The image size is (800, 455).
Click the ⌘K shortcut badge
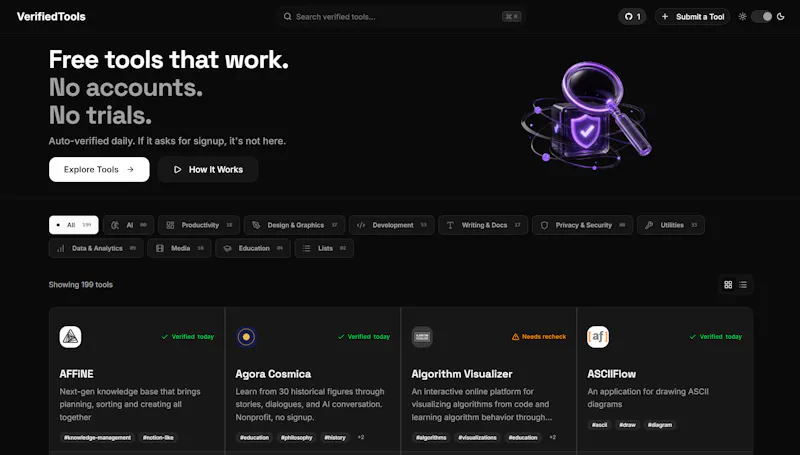pos(512,16)
